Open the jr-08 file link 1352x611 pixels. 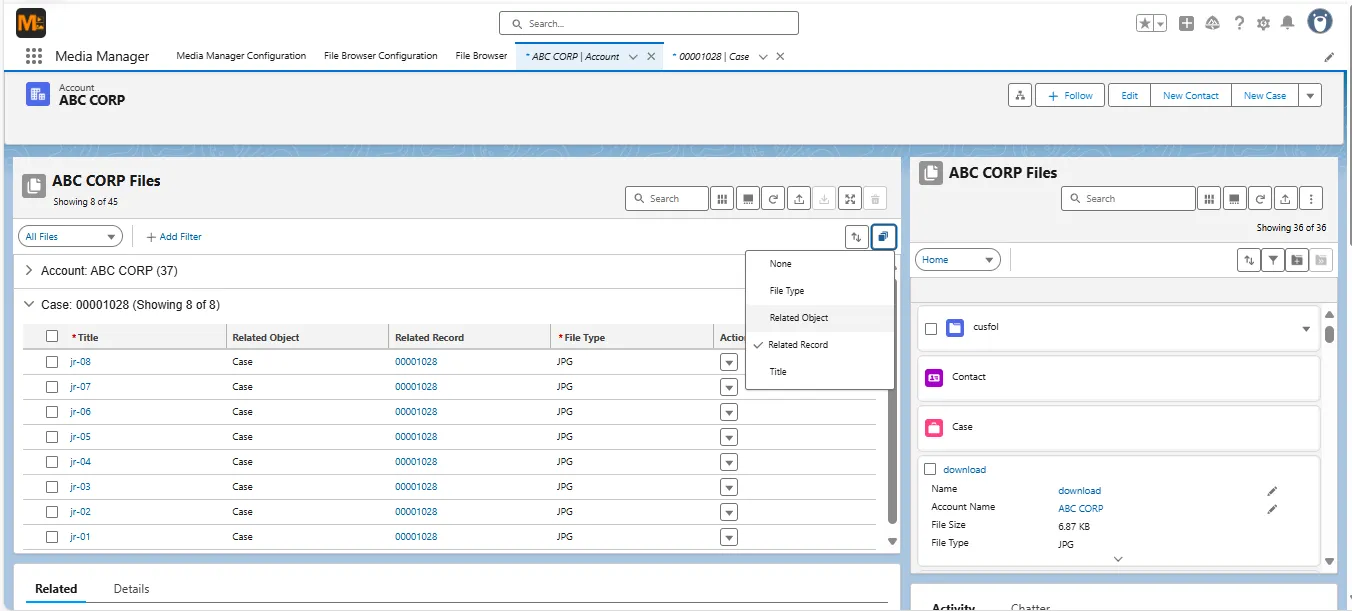click(80, 362)
